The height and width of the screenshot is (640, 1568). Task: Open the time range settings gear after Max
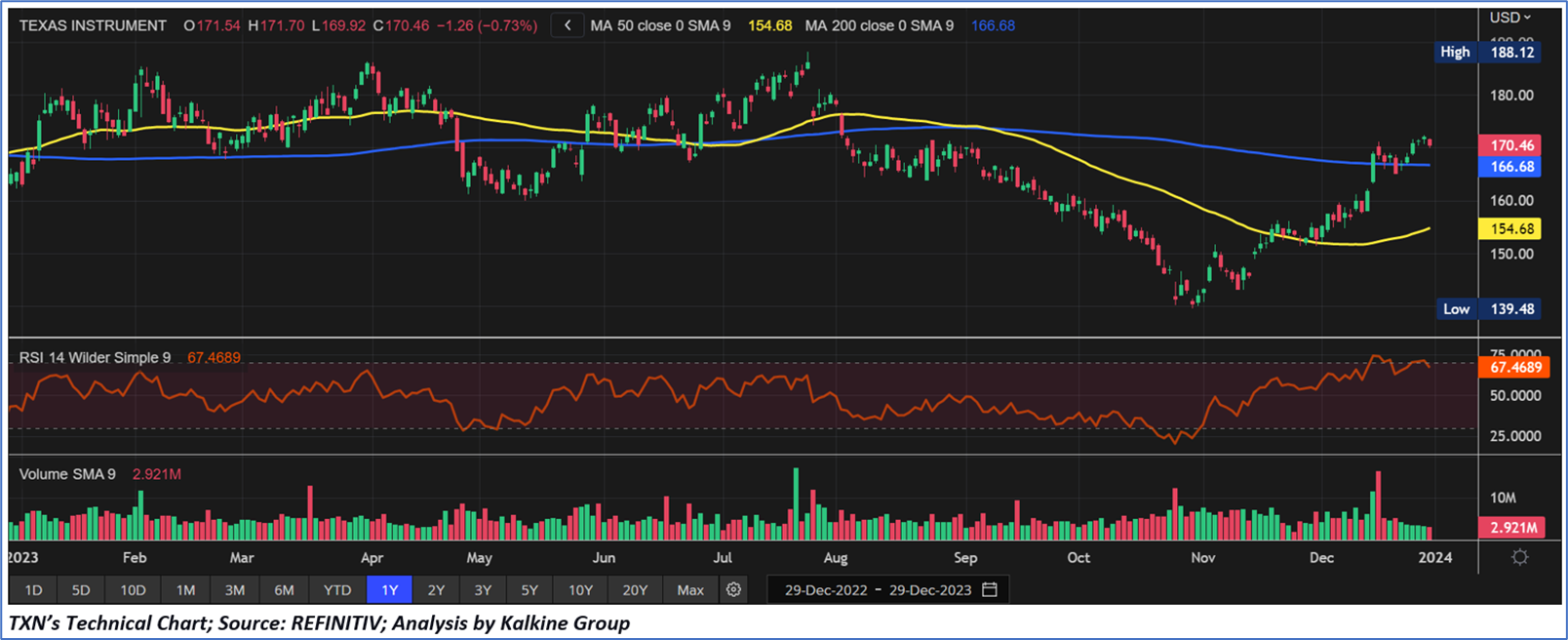tap(733, 589)
